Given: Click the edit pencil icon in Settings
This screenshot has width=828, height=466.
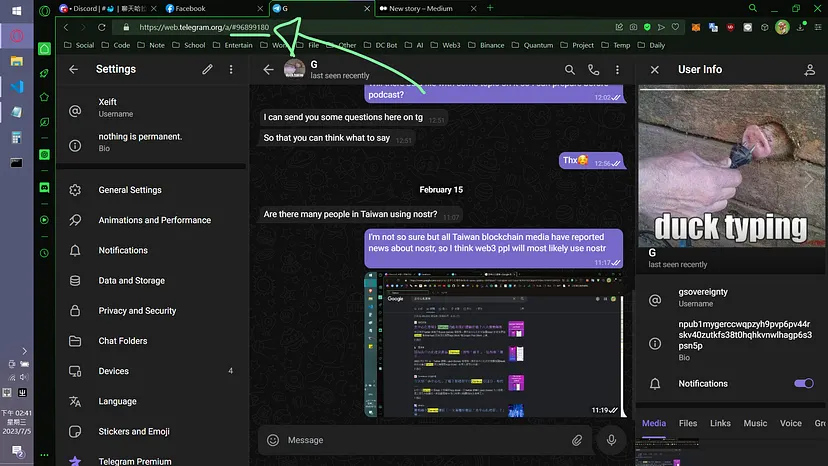Looking at the screenshot, I should (x=207, y=70).
